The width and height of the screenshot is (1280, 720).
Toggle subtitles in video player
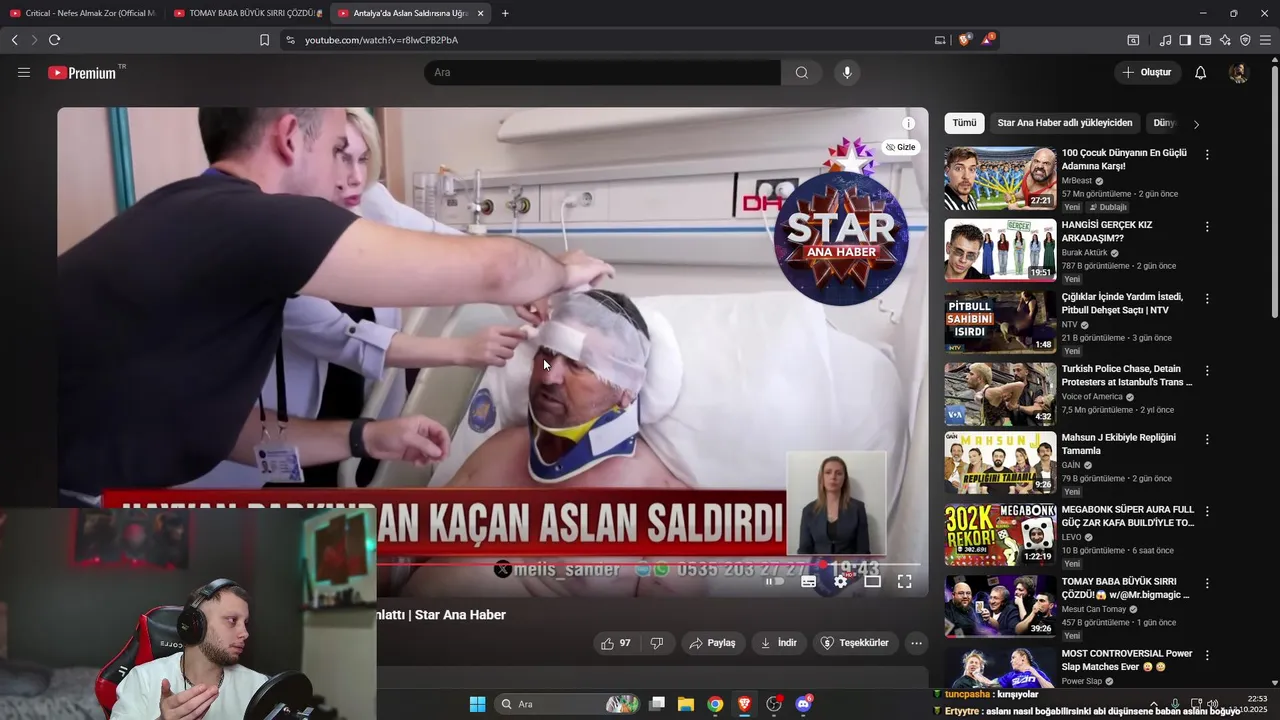808,581
